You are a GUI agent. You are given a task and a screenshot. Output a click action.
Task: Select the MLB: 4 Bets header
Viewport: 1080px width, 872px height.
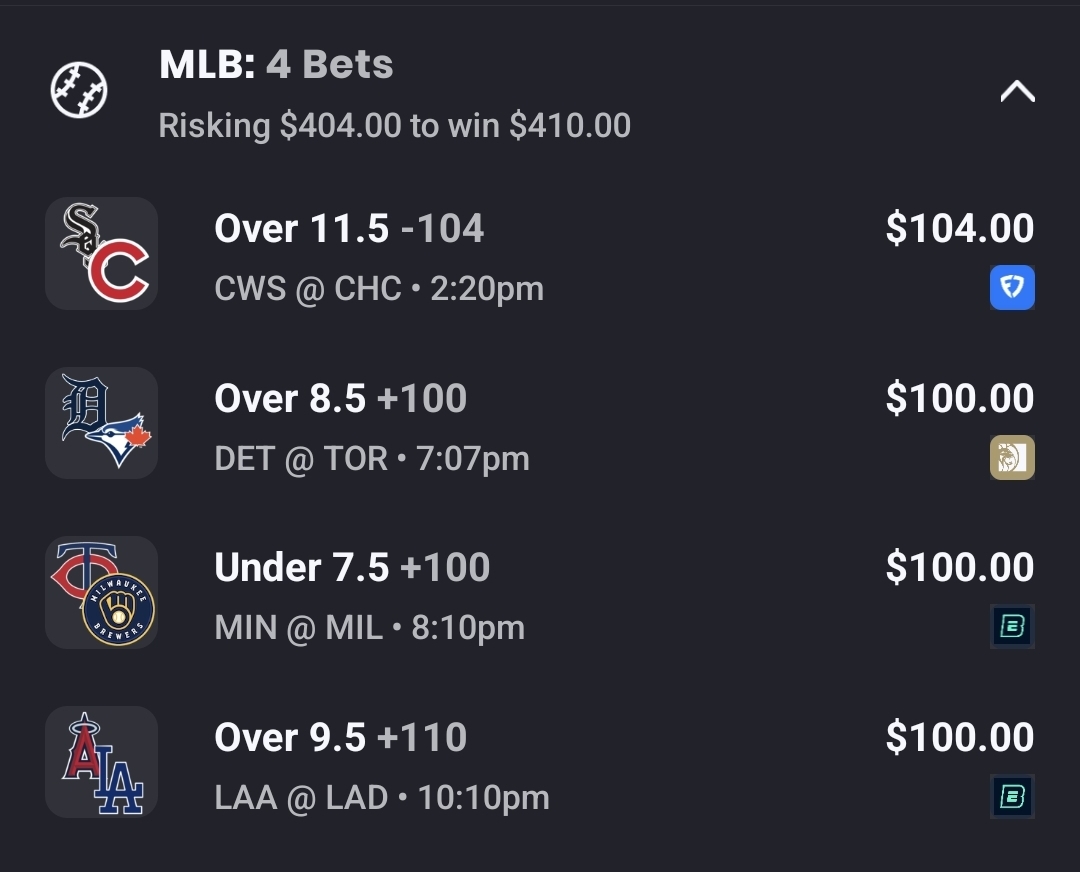pos(276,66)
